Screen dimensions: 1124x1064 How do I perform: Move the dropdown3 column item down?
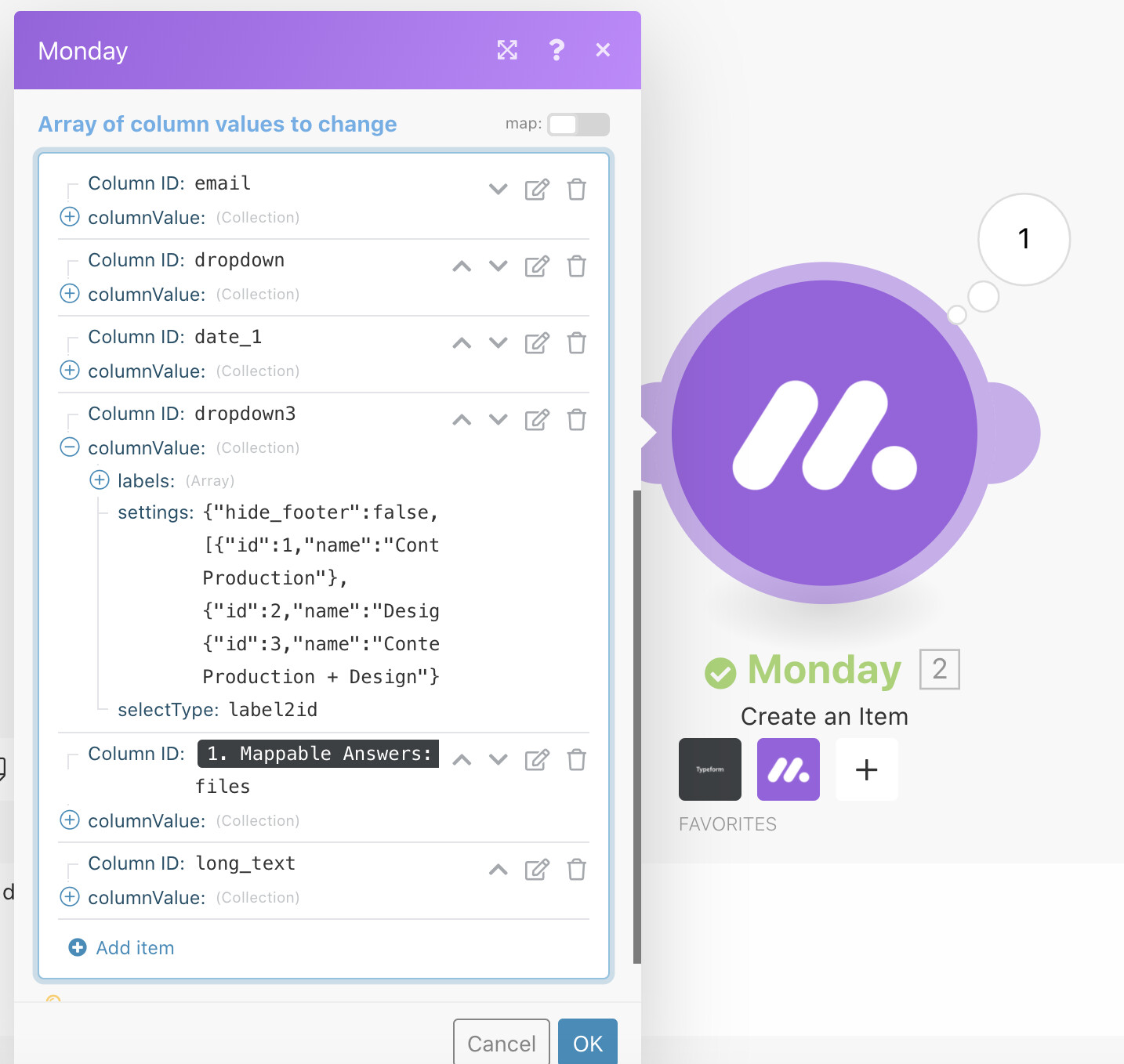pos(498,419)
